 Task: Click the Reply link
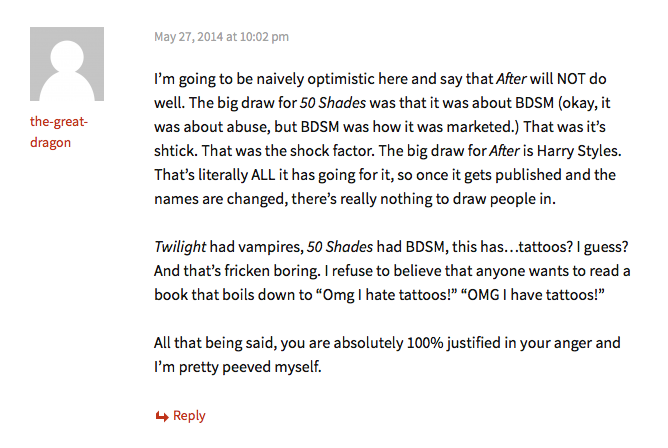pyautogui.click(x=189, y=416)
